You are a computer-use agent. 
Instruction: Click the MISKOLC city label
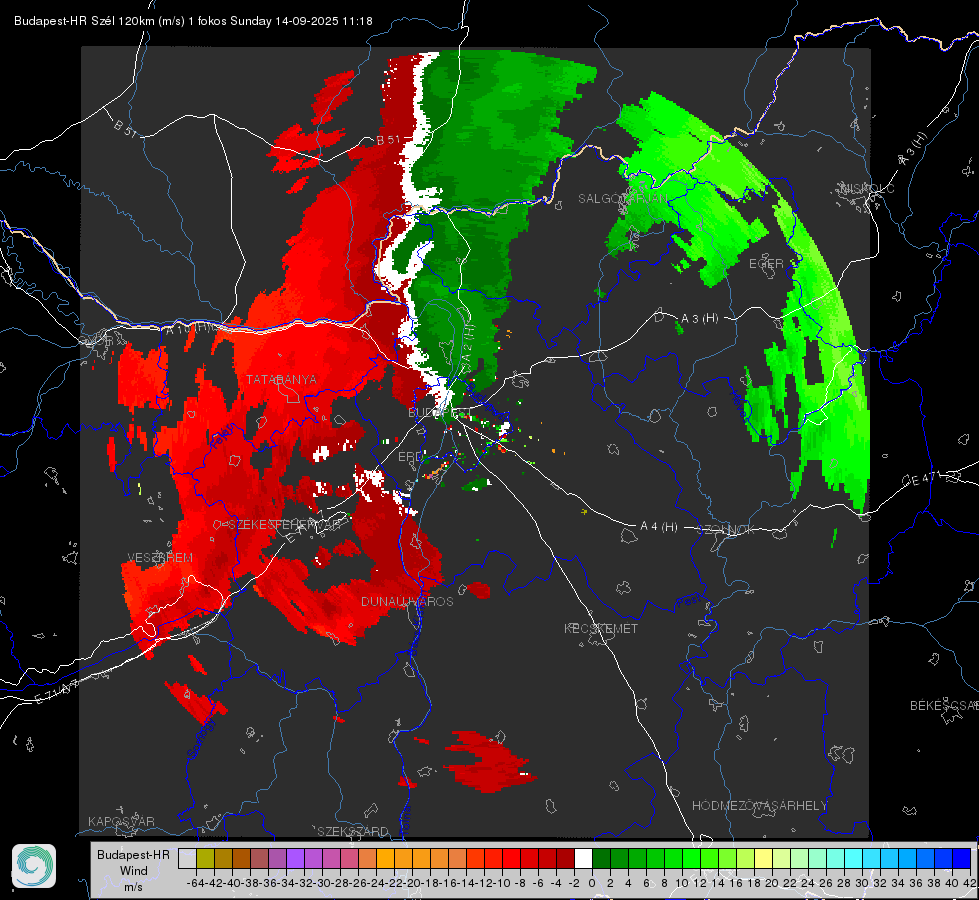tap(867, 188)
